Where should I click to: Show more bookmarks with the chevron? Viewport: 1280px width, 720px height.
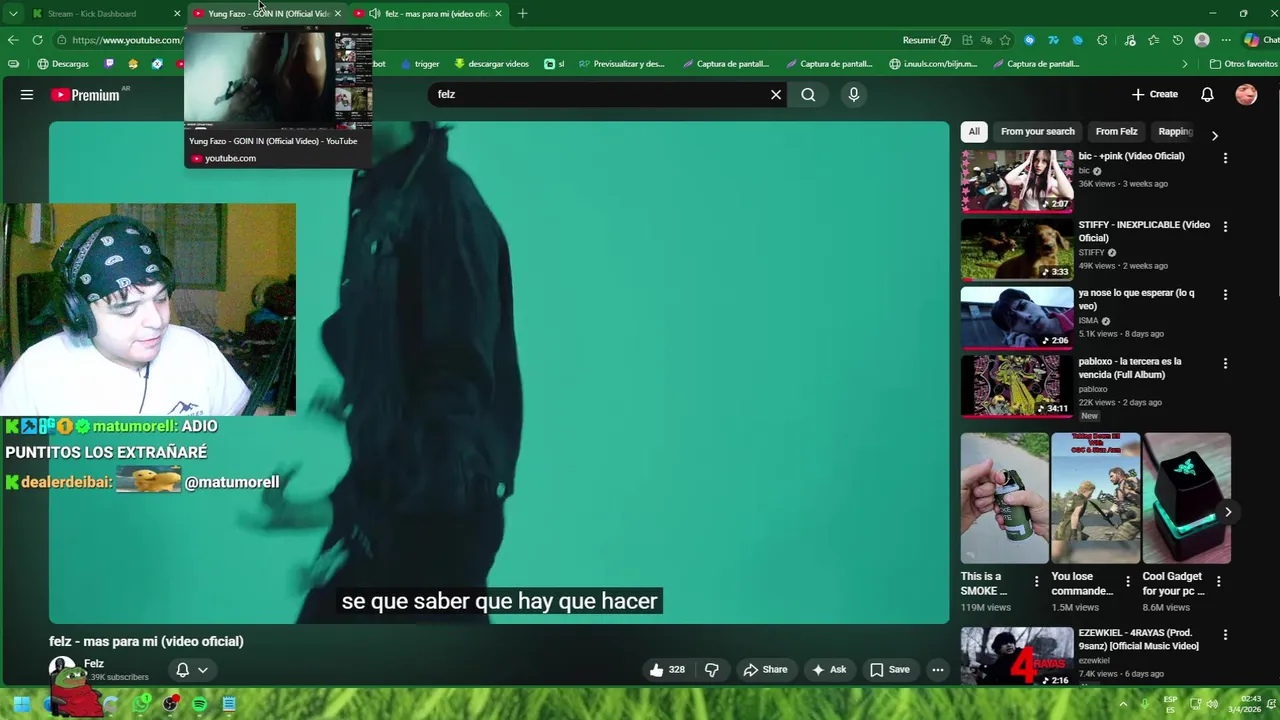click(x=1185, y=64)
